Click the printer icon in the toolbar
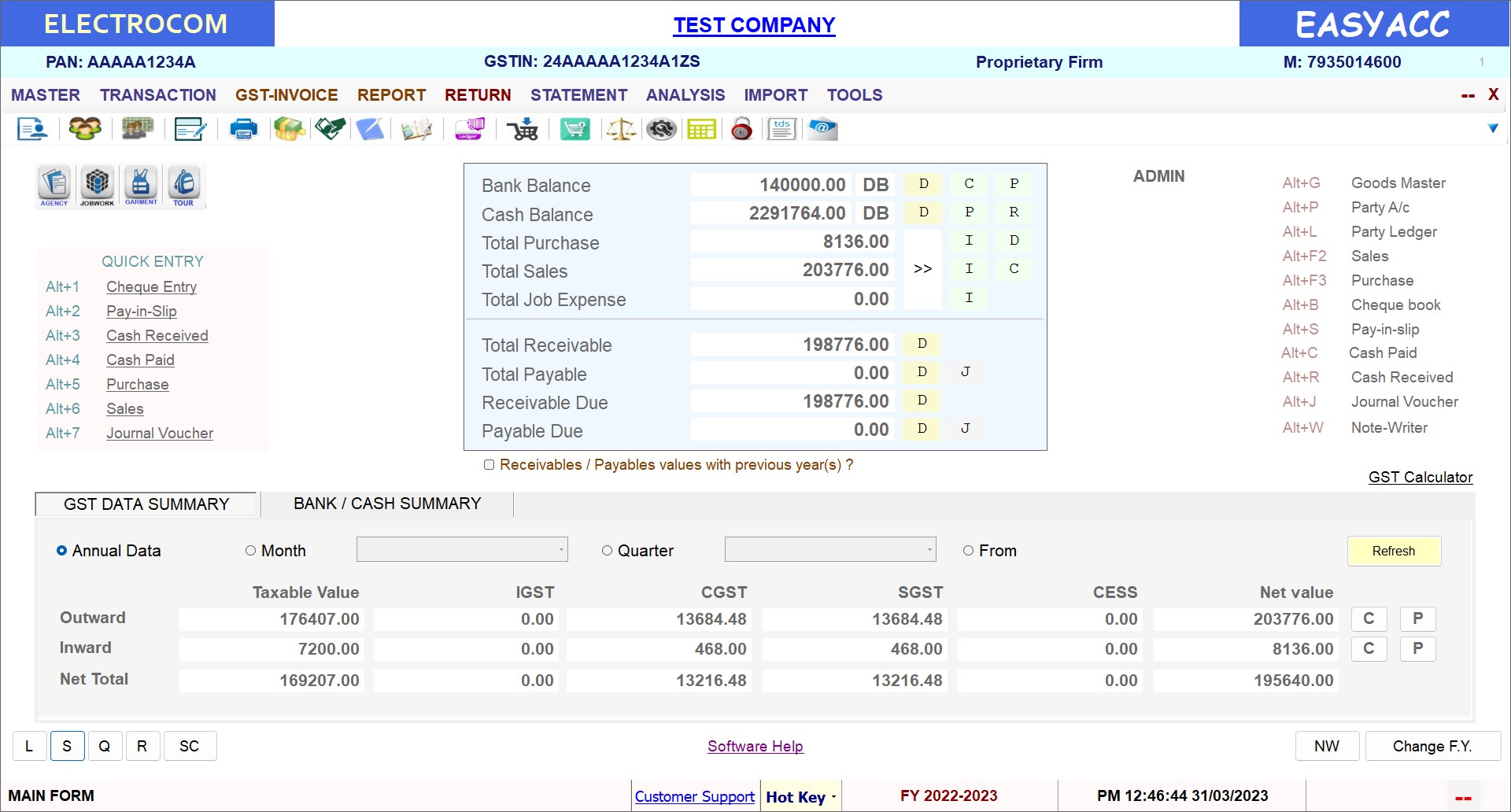Image resolution: width=1511 pixels, height=812 pixels. click(x=243, y=129)
